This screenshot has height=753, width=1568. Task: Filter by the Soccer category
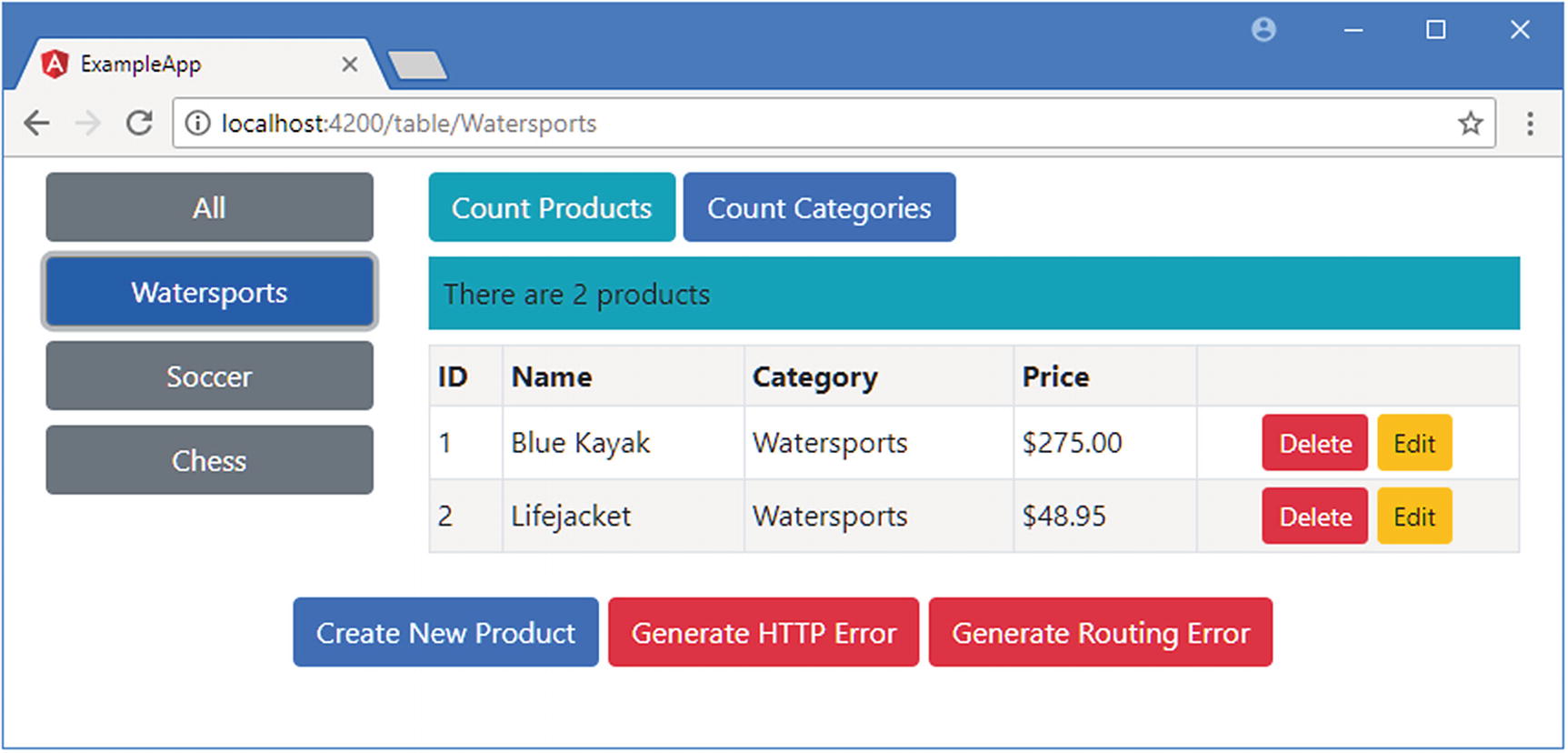click(x=209, y=376)
